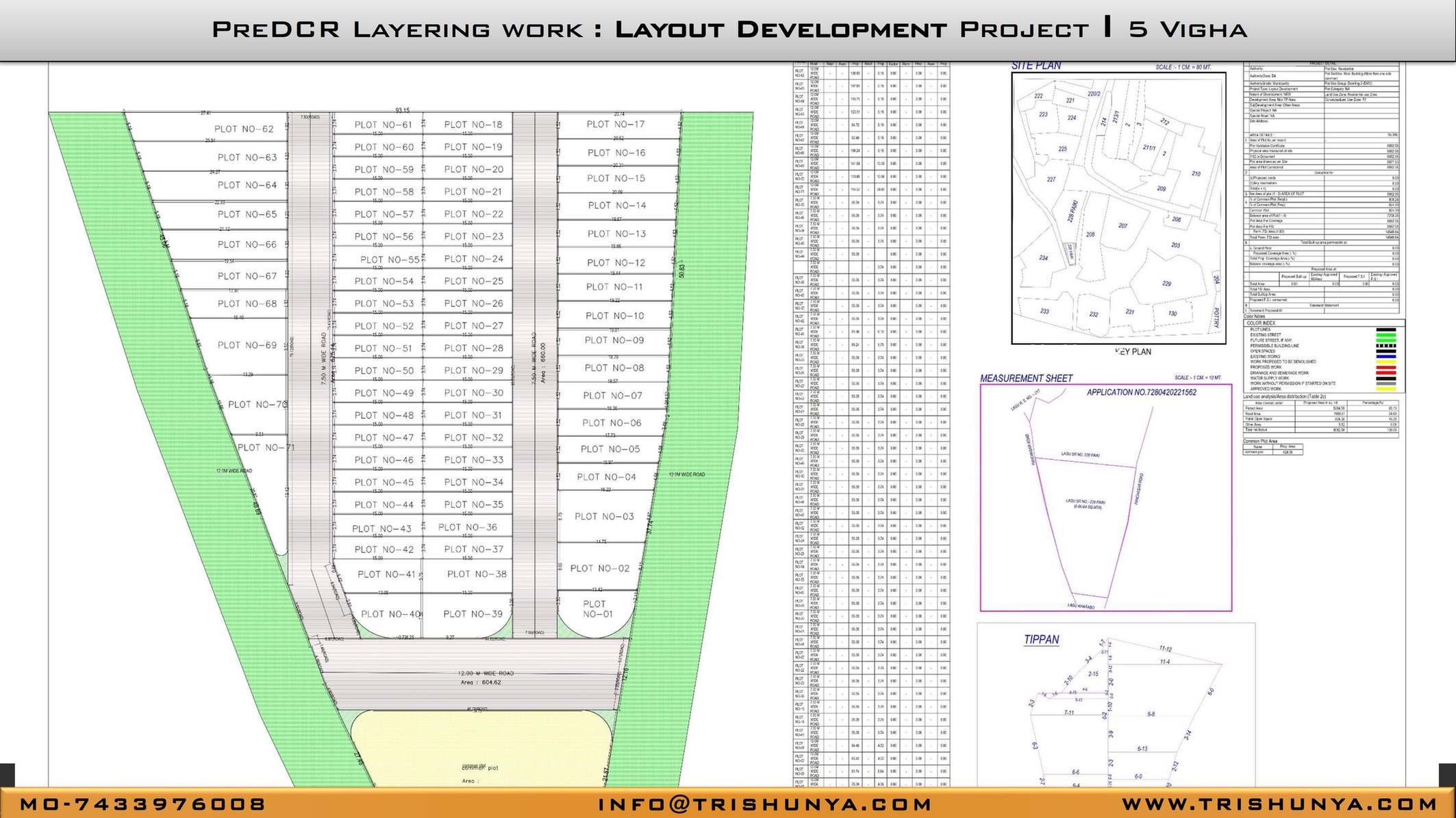This screenshot has width=1456, height=818.
Task: Click parcel 229 in the key plan
Action: [x=1166, y=283]
